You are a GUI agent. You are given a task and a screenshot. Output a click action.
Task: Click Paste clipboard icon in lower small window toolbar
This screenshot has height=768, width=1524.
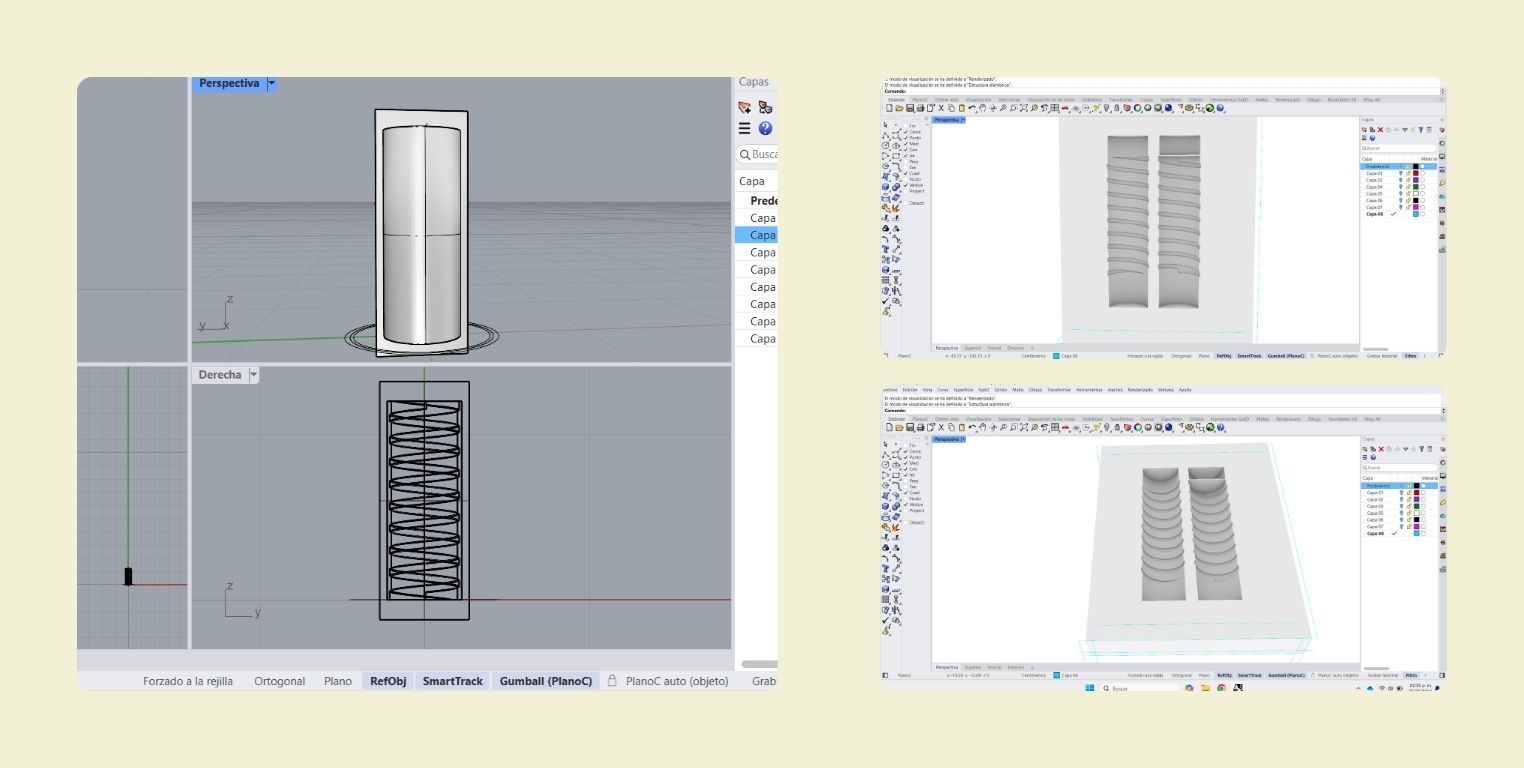[x=962, y=428]
